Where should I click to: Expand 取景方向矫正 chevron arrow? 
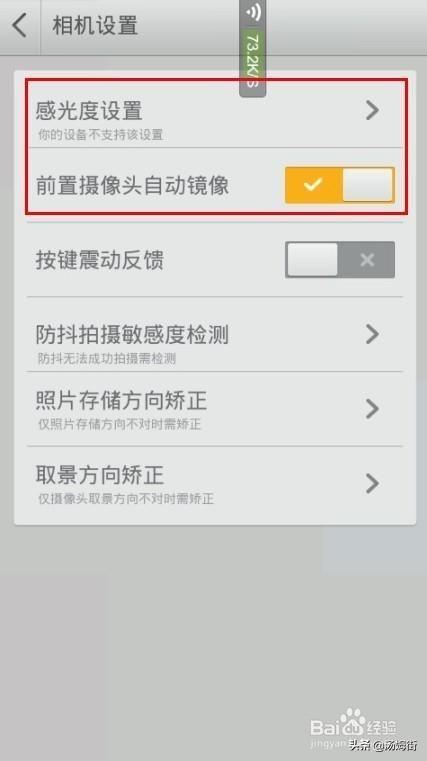(x=372, y=483)
